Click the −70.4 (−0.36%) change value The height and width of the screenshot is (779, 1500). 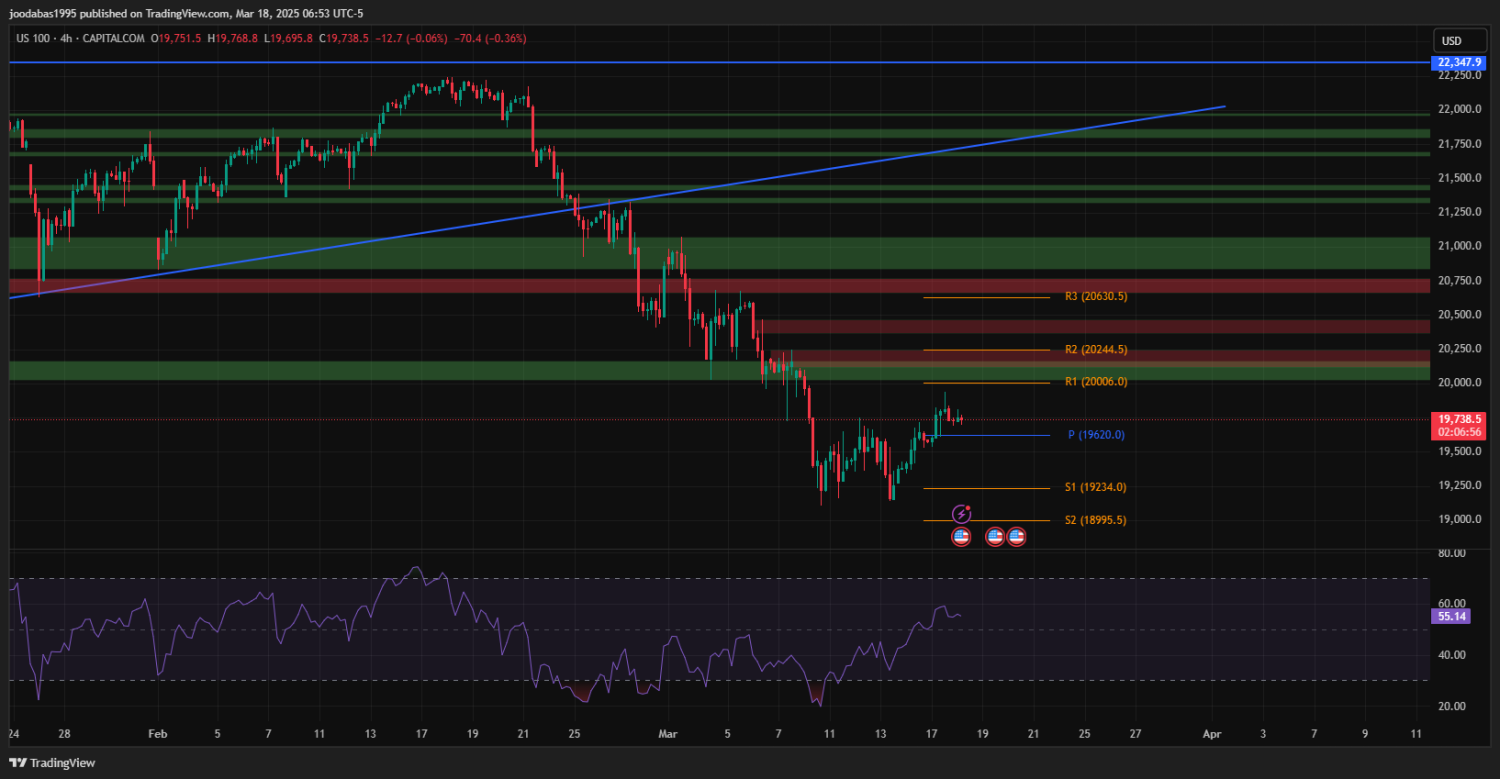point(490,38)
